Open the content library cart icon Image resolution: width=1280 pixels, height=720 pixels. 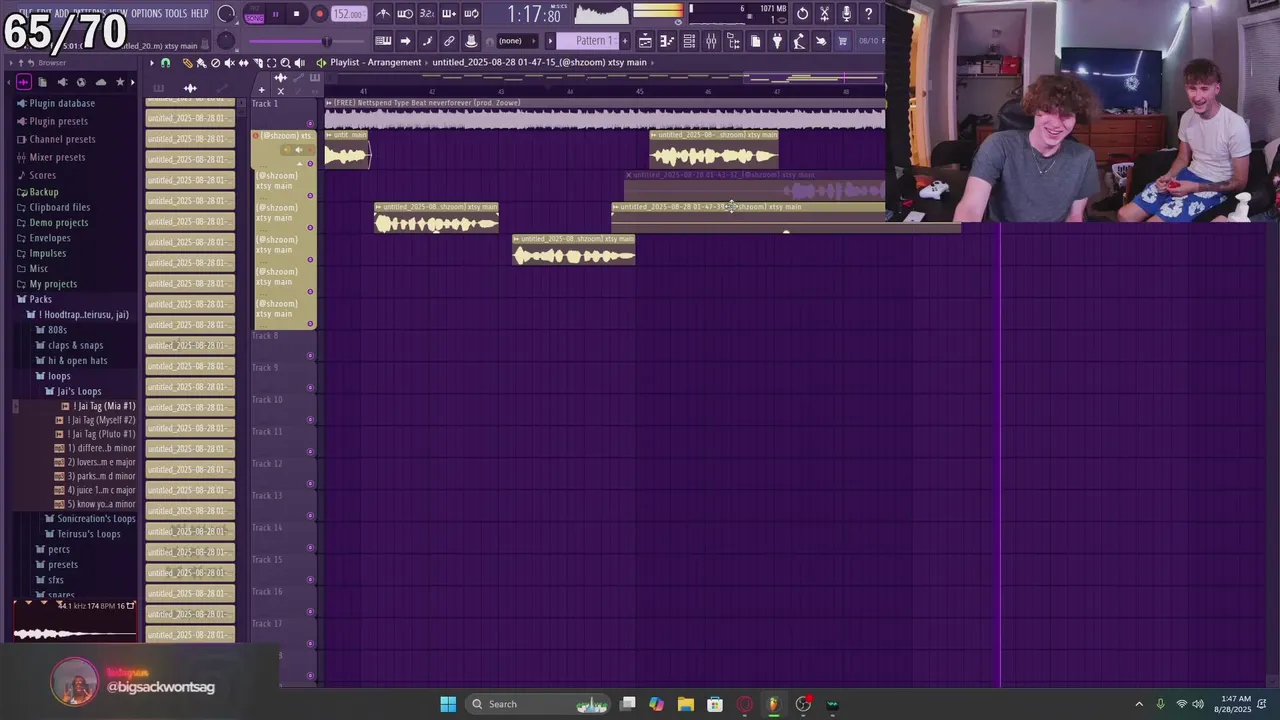[x=843, y=41]
